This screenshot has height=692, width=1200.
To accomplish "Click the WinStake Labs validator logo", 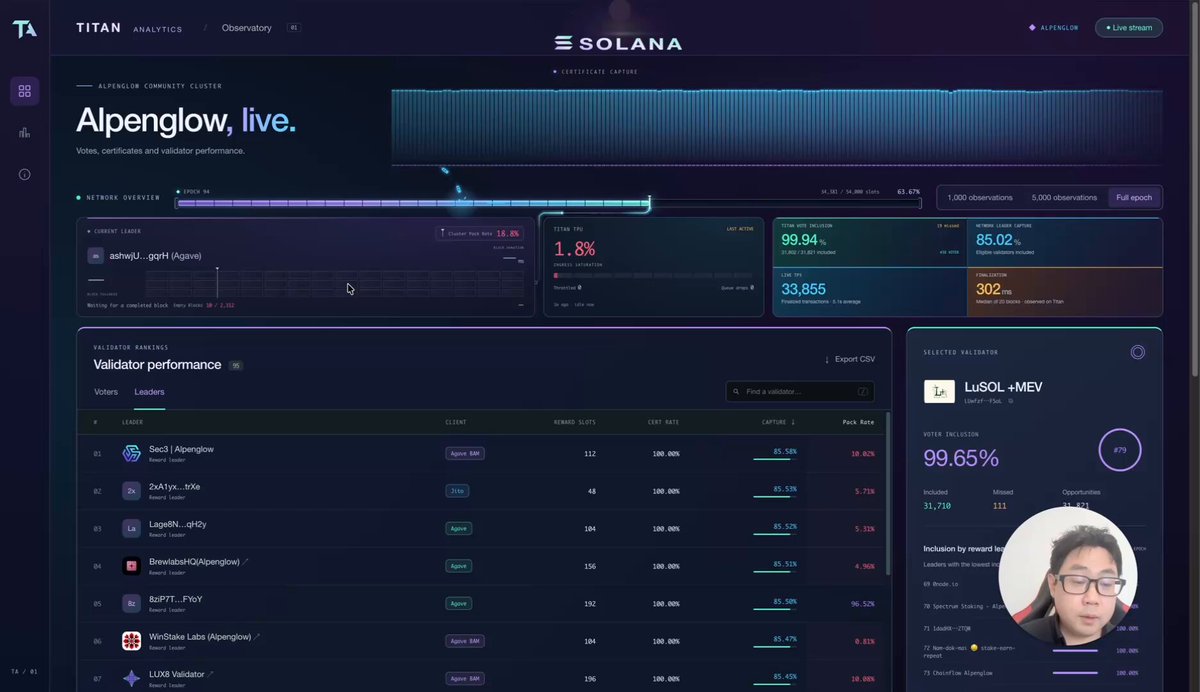I will point(131,641).
